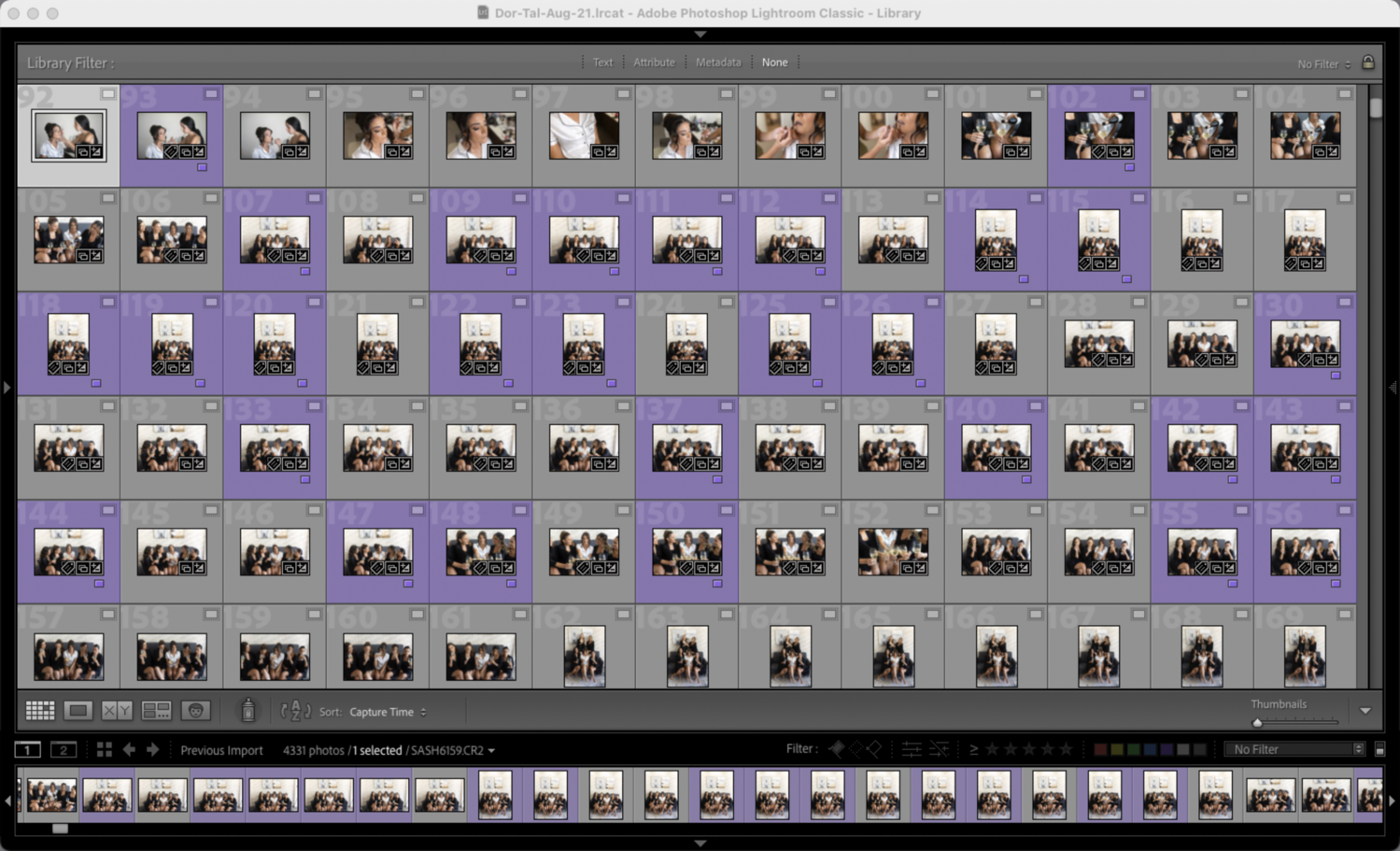This screenshot has width=1400, height=851.
Task: Open Survey view
Action: coord(156,711)
